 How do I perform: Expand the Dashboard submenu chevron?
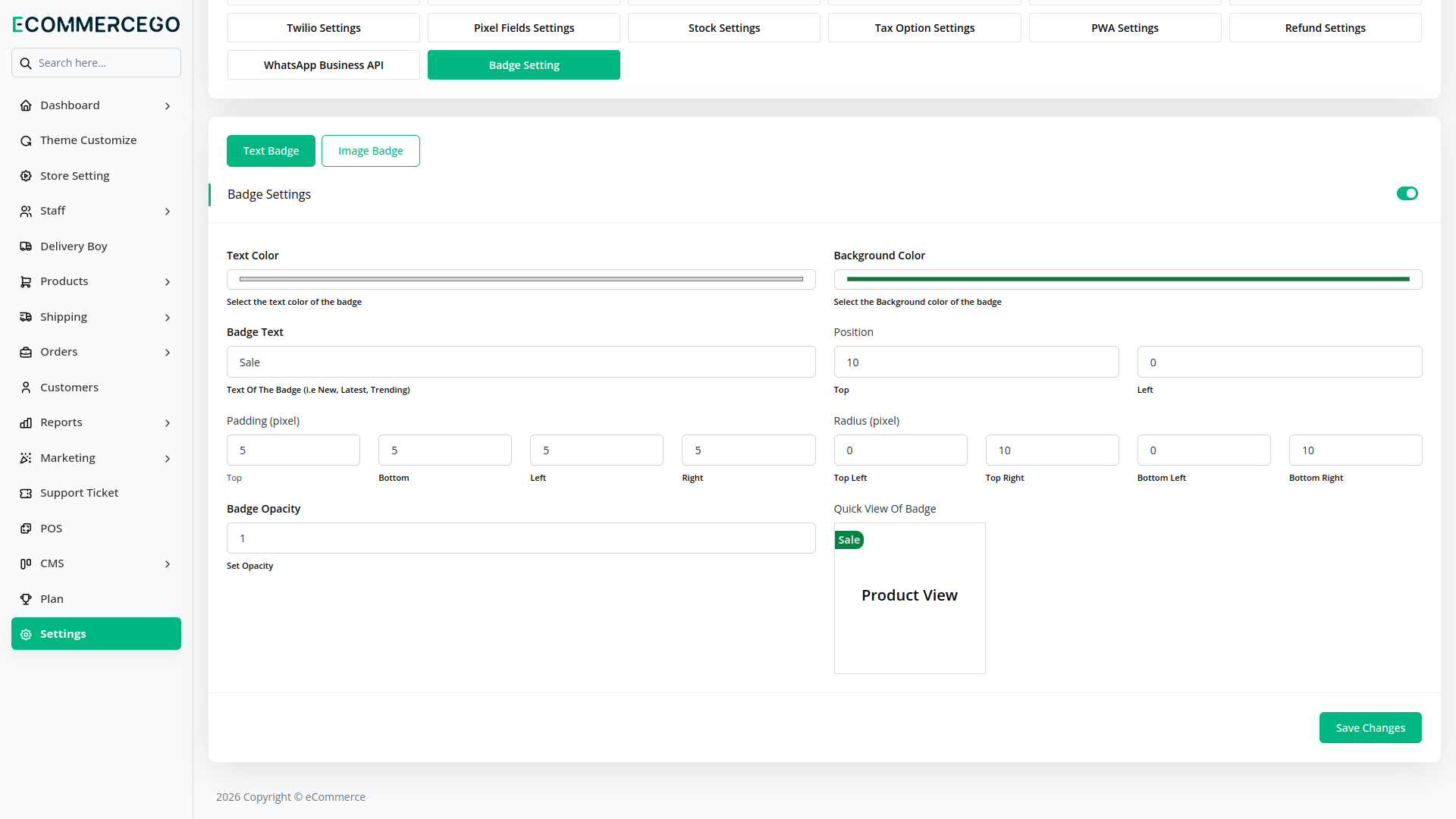pyautogui.click(x=168, y=106)
